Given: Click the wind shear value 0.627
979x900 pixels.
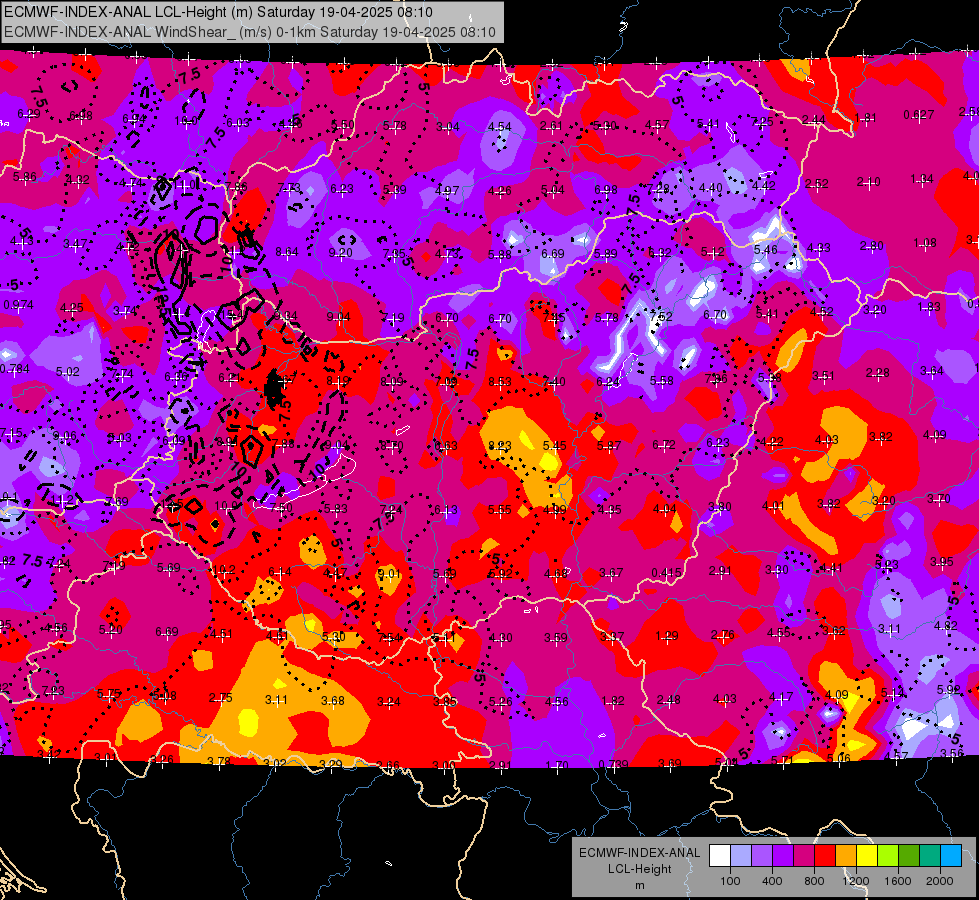Looking at the screenshot, I should 918,115.
